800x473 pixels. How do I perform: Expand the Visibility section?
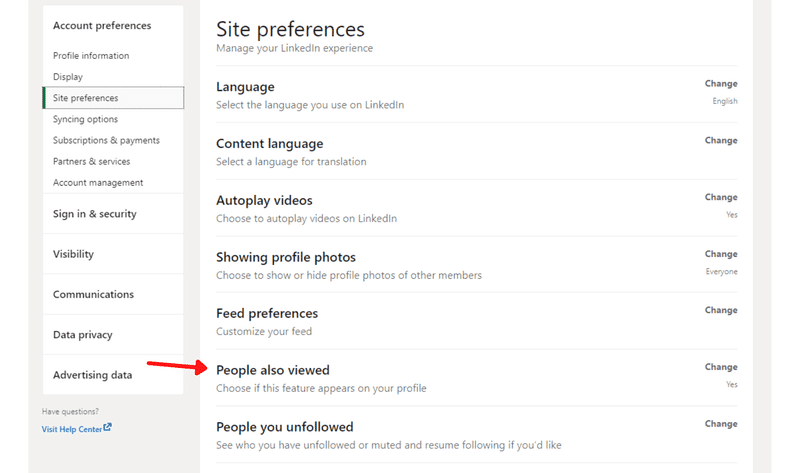73,254
